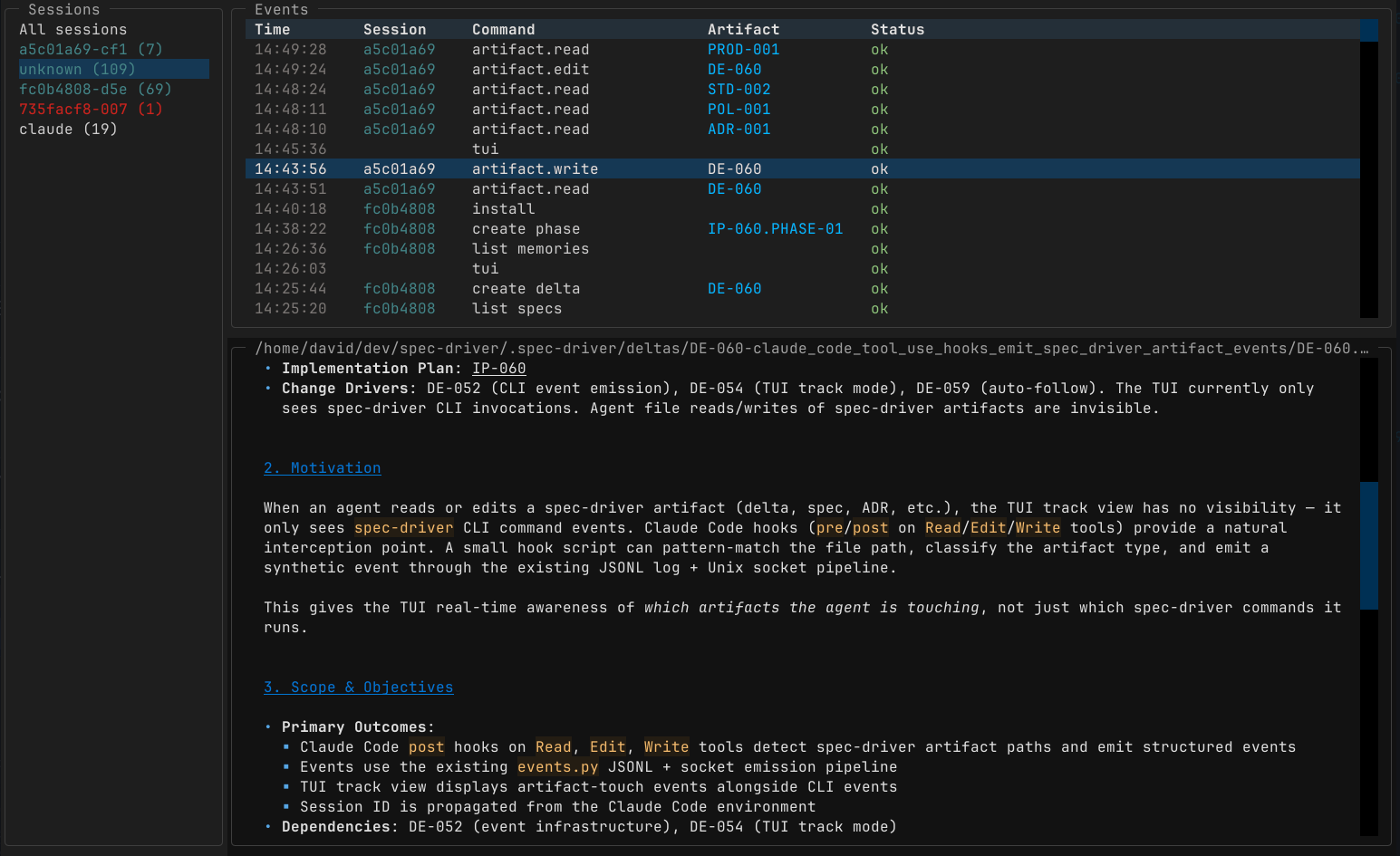Click the Time column header
The height and width of the screenshot is (856, 1400).
pos(272,30)
